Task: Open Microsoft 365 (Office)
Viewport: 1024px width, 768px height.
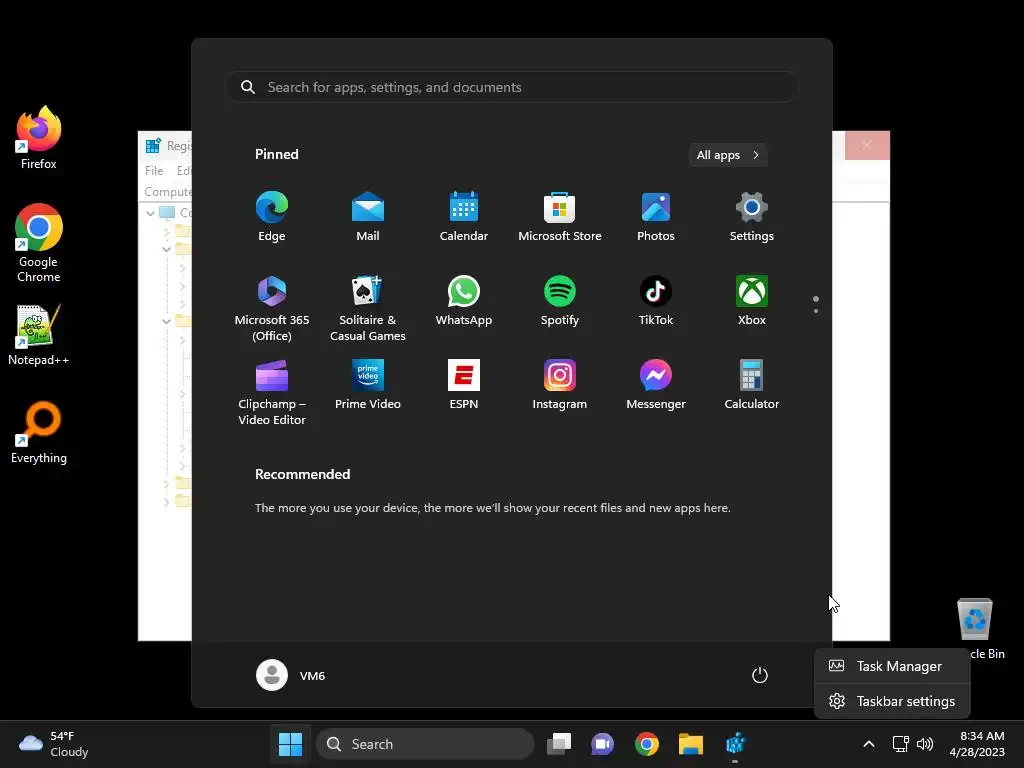Action: coord(272,308)
